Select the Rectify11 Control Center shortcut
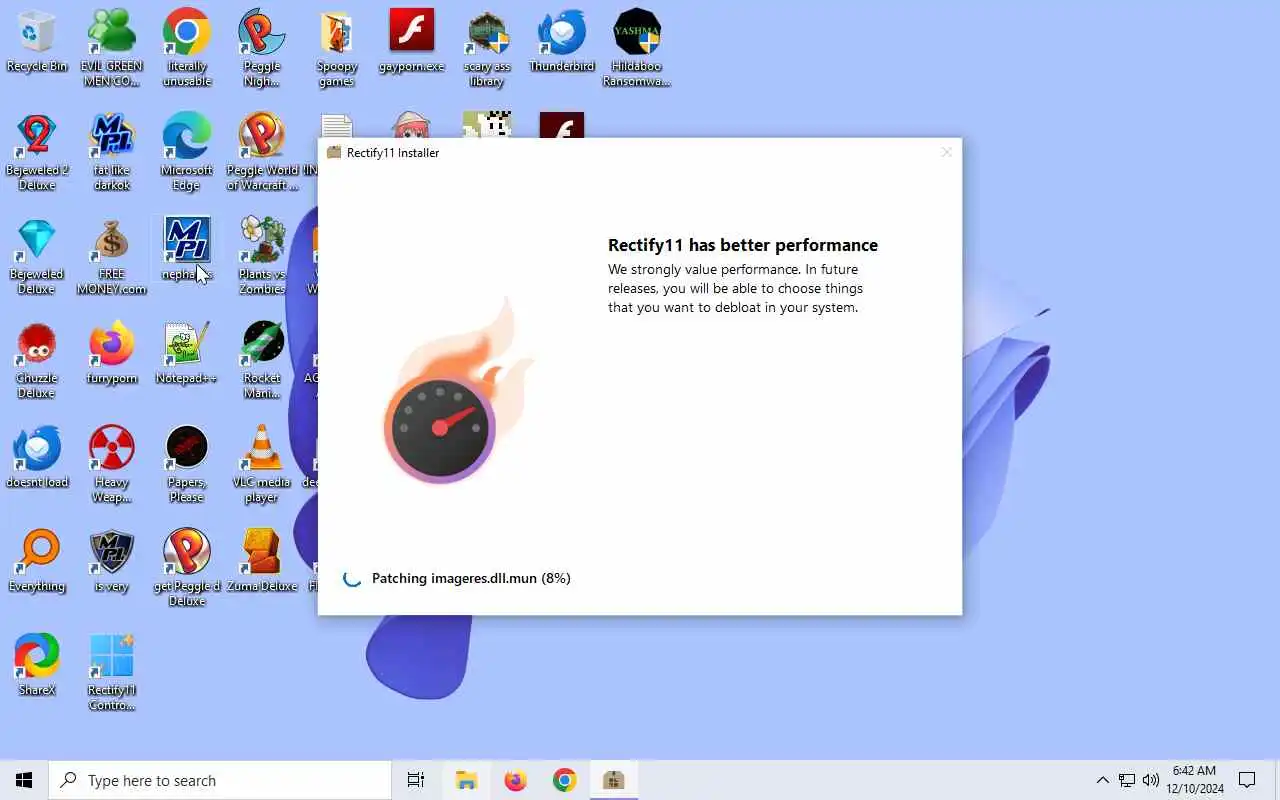Viewport: 1280px width, 800px height. coord(112,672)
